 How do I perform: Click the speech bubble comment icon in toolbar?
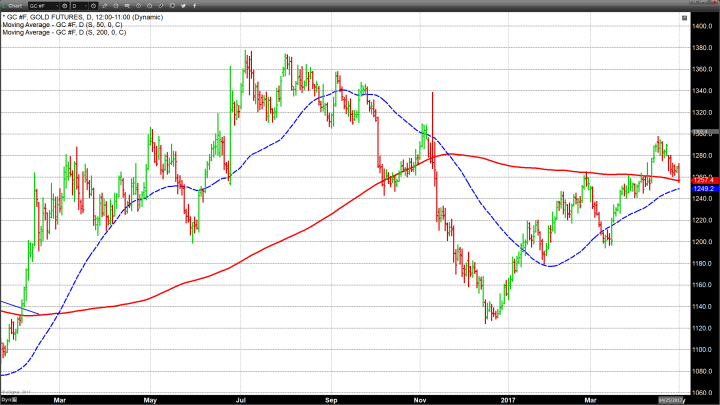(127, 6)
